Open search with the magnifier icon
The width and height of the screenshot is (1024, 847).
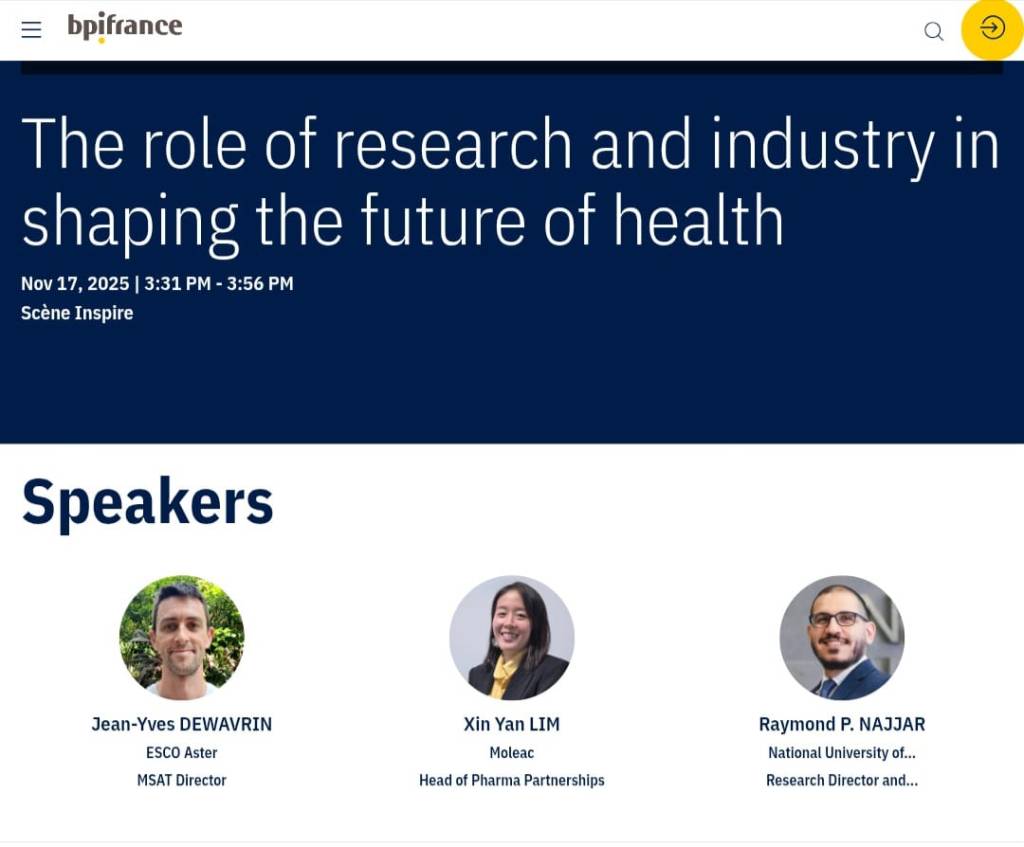point(933,31)
